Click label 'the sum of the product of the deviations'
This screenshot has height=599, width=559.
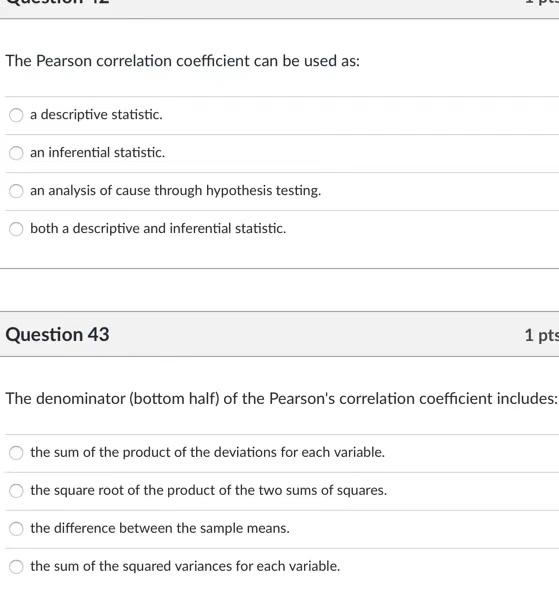coord(207,452)
